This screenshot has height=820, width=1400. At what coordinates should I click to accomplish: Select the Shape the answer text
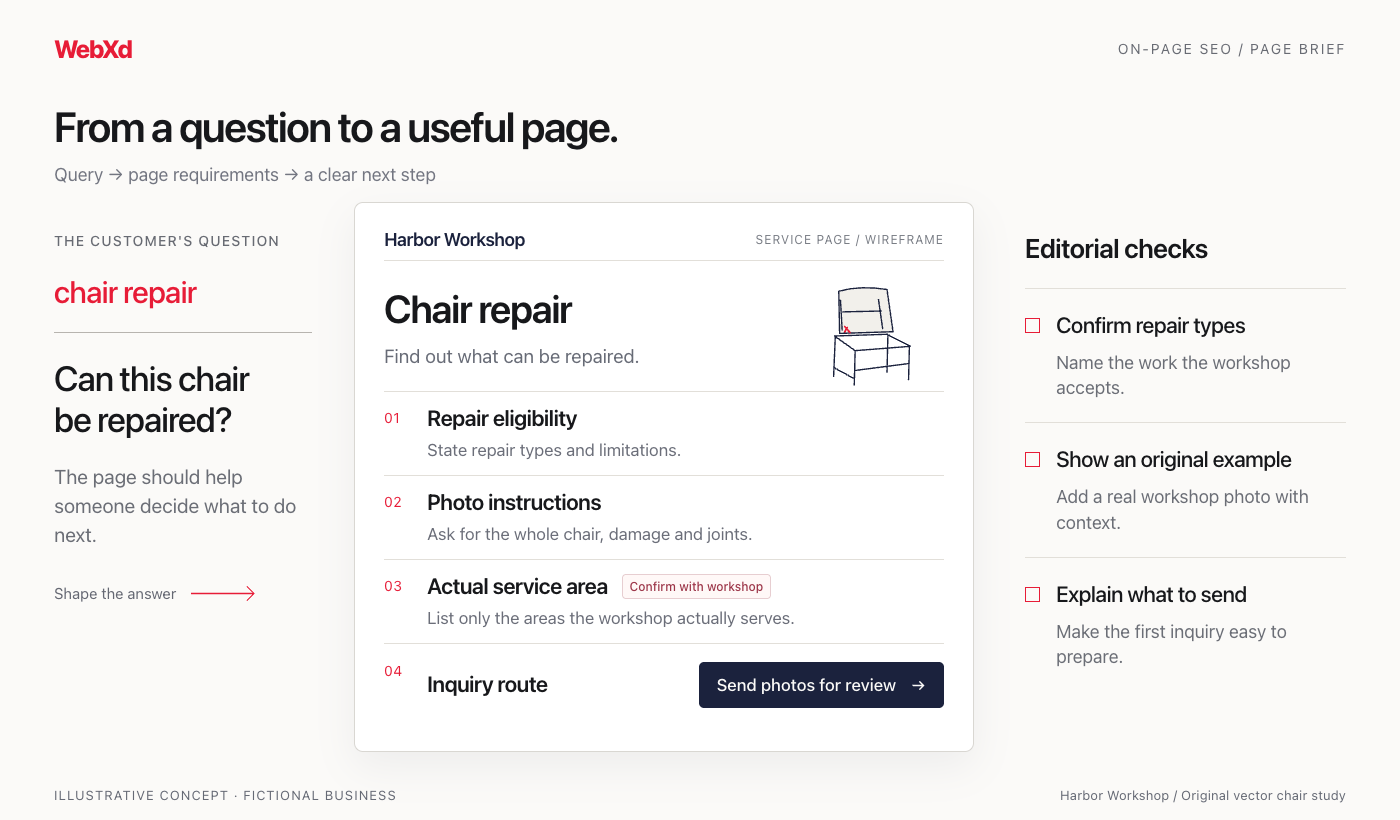115,594
